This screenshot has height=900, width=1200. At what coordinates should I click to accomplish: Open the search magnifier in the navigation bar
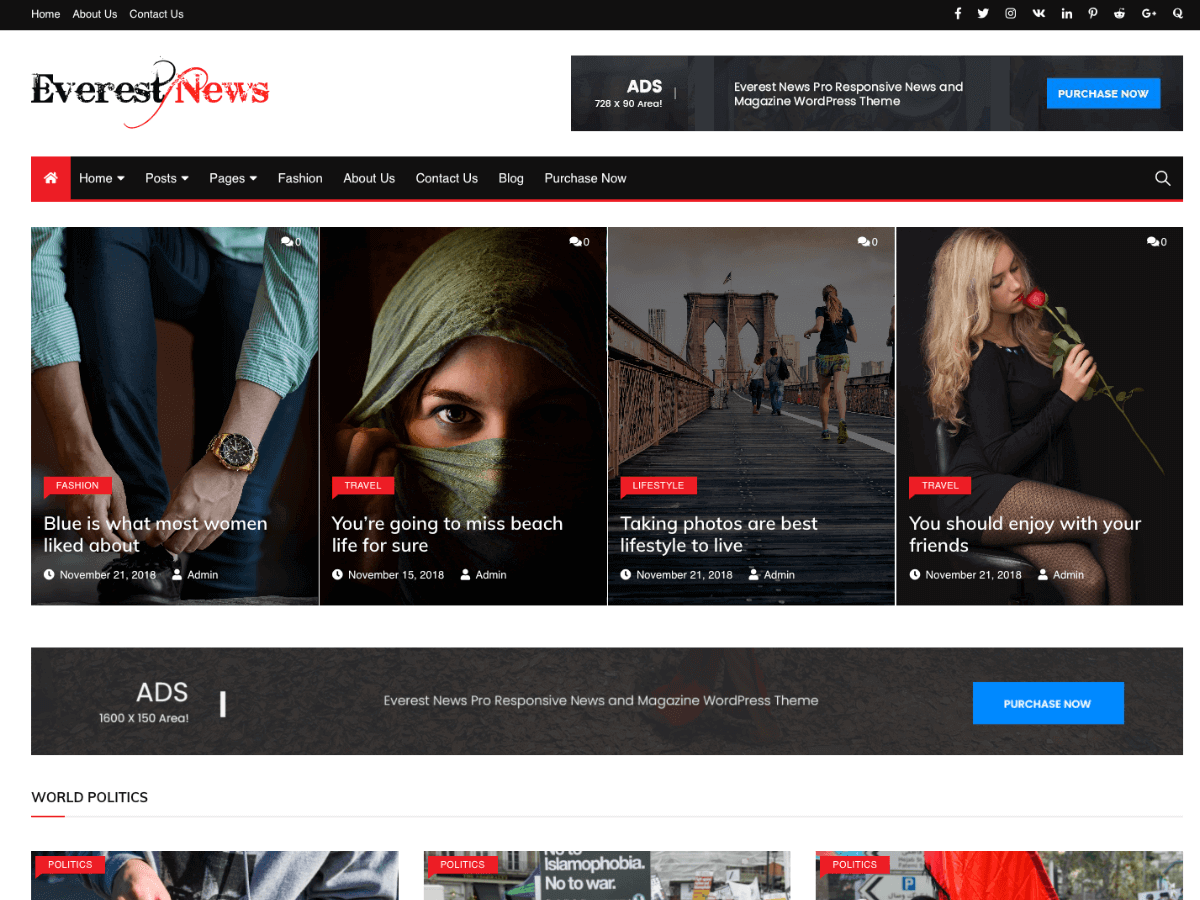click(x=1162, y=178)
